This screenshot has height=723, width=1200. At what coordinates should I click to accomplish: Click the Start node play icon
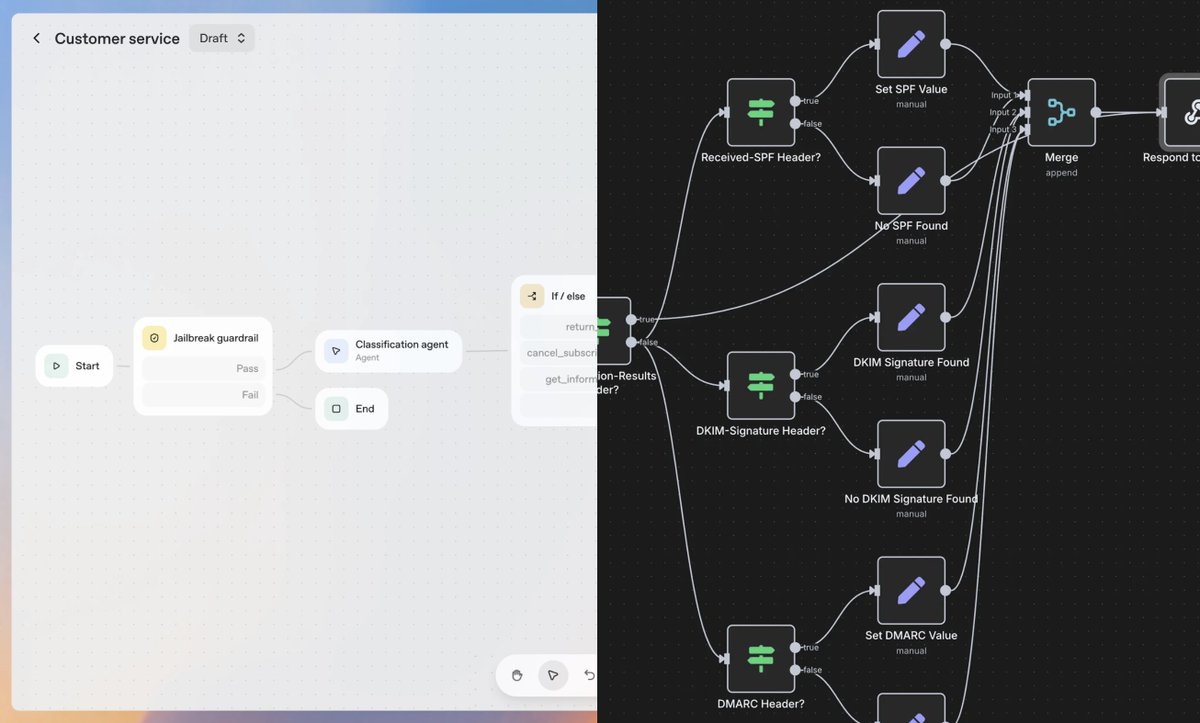tap(56, 366)
